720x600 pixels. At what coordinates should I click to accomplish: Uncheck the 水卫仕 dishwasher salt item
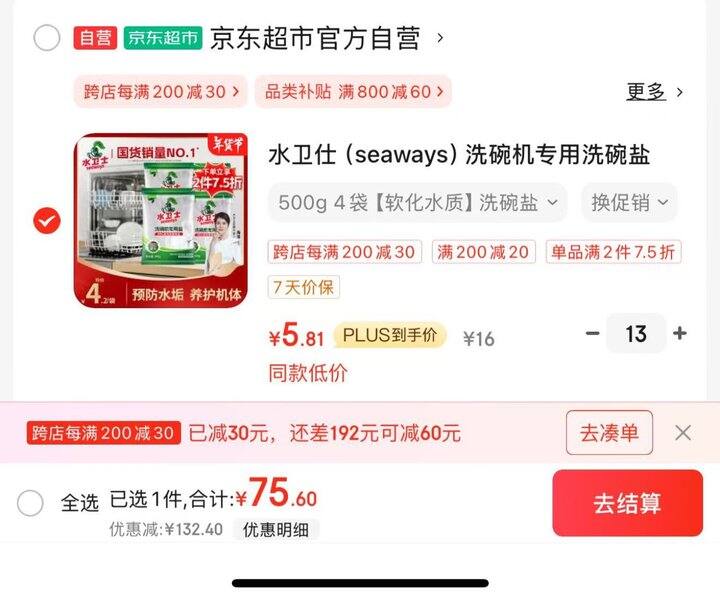47,220
